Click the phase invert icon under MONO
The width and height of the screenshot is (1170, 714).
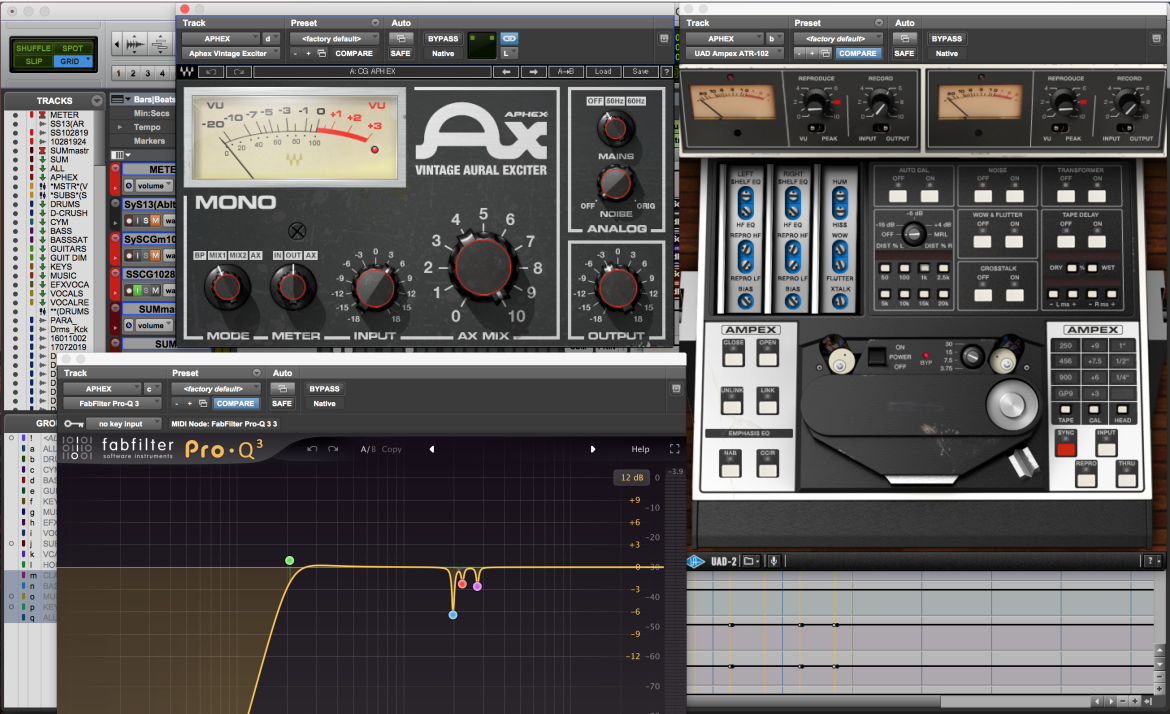coord(297,231)
